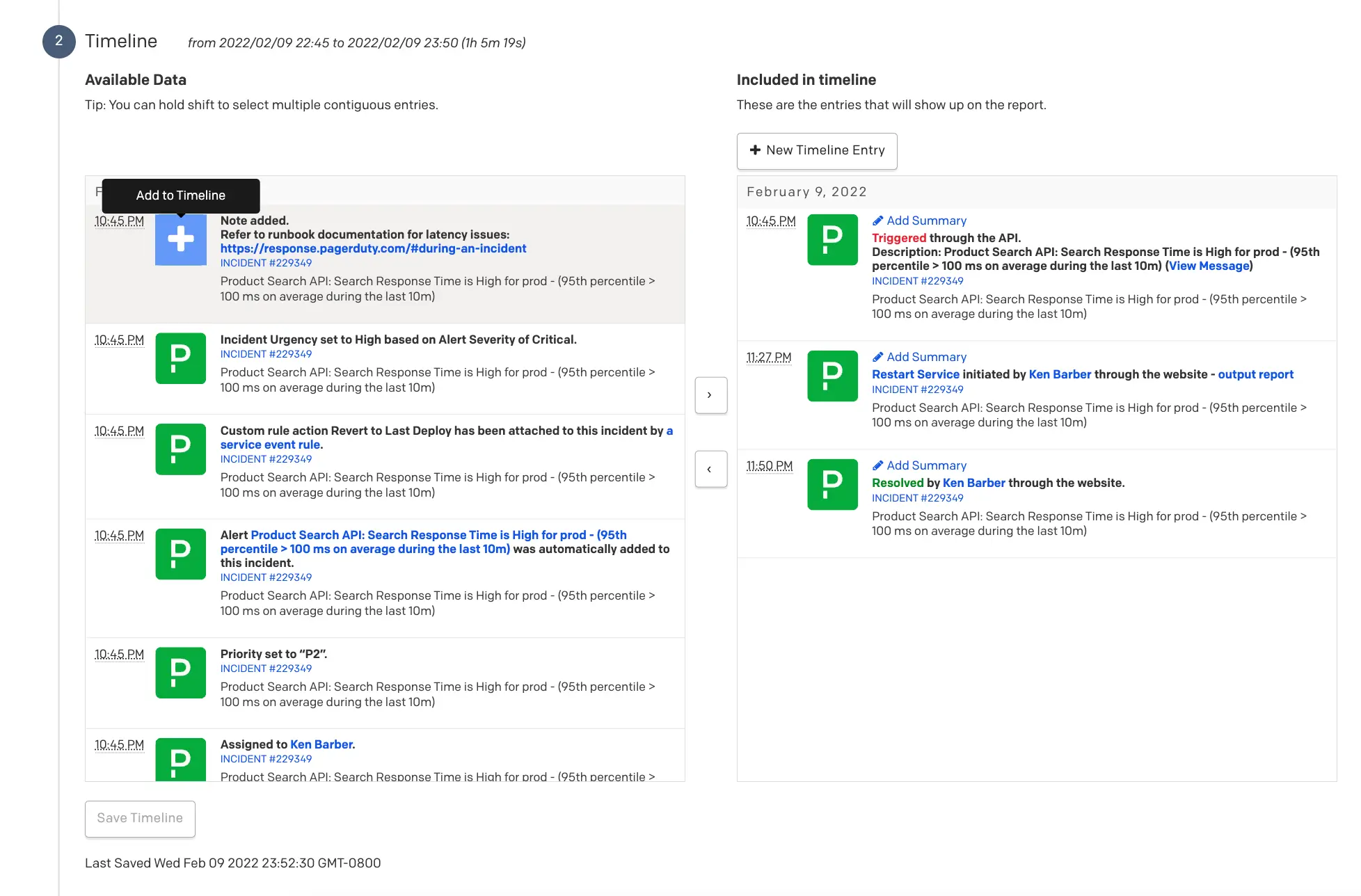Image resolution: width=1361 pixels, height=896 pixels.
Task: Open the output report link
Action: point(1255,374)
